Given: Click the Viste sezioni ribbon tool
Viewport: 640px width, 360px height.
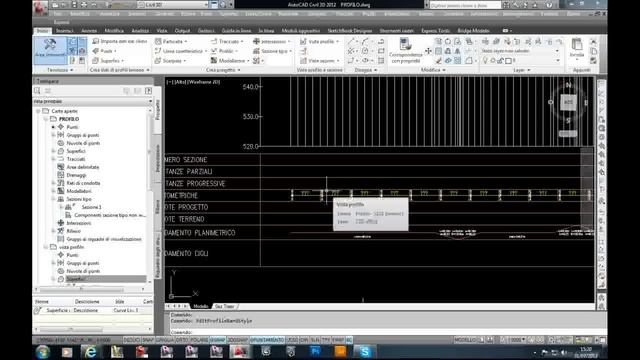Looking at the screenshot, I should 320,60.
